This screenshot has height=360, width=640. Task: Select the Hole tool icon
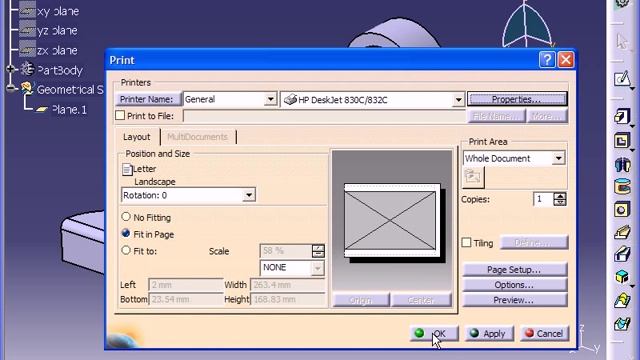pos(622,210)
